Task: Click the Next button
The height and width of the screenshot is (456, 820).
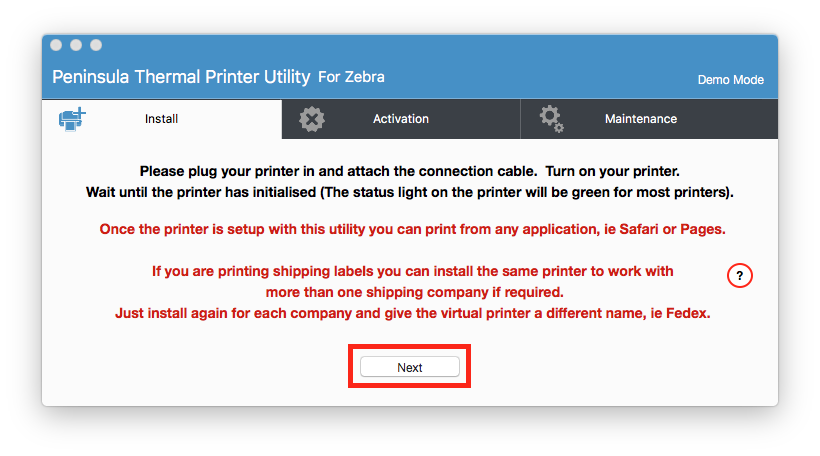Action: (409, 367)
